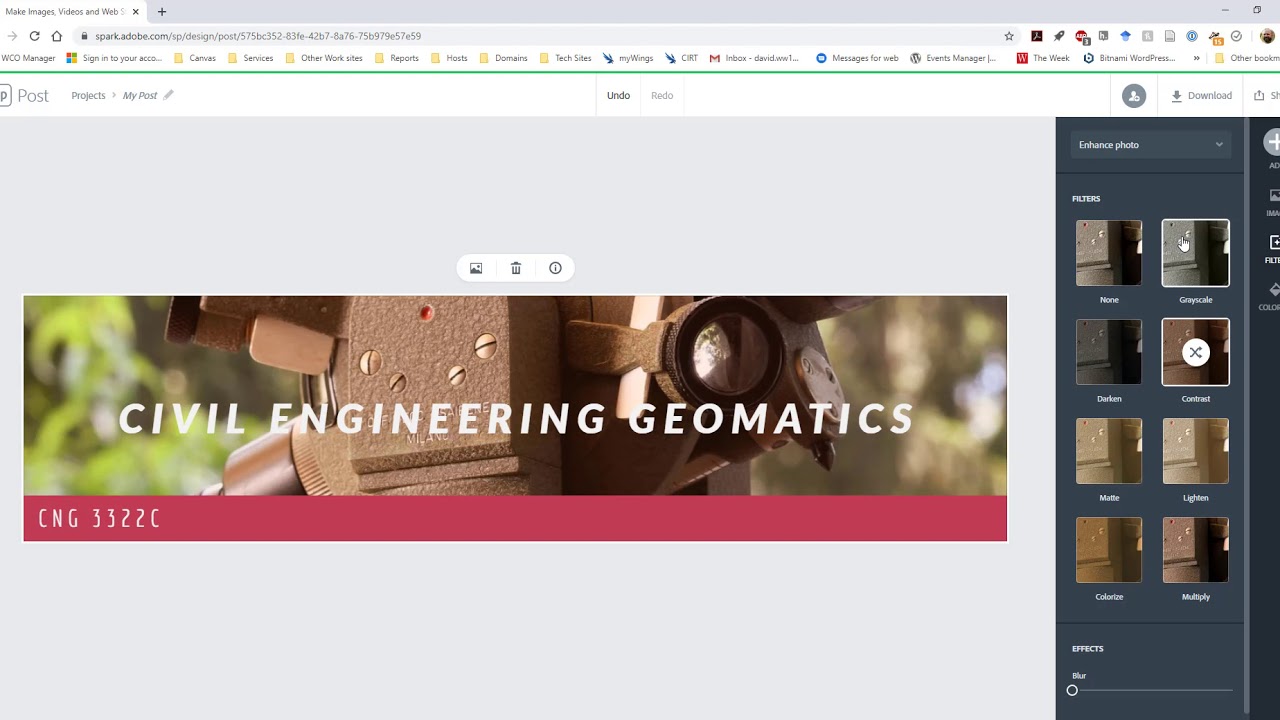Click the Blur slider handle
The height and width of the screenshot is (720, 1280).
[1072, 690]
